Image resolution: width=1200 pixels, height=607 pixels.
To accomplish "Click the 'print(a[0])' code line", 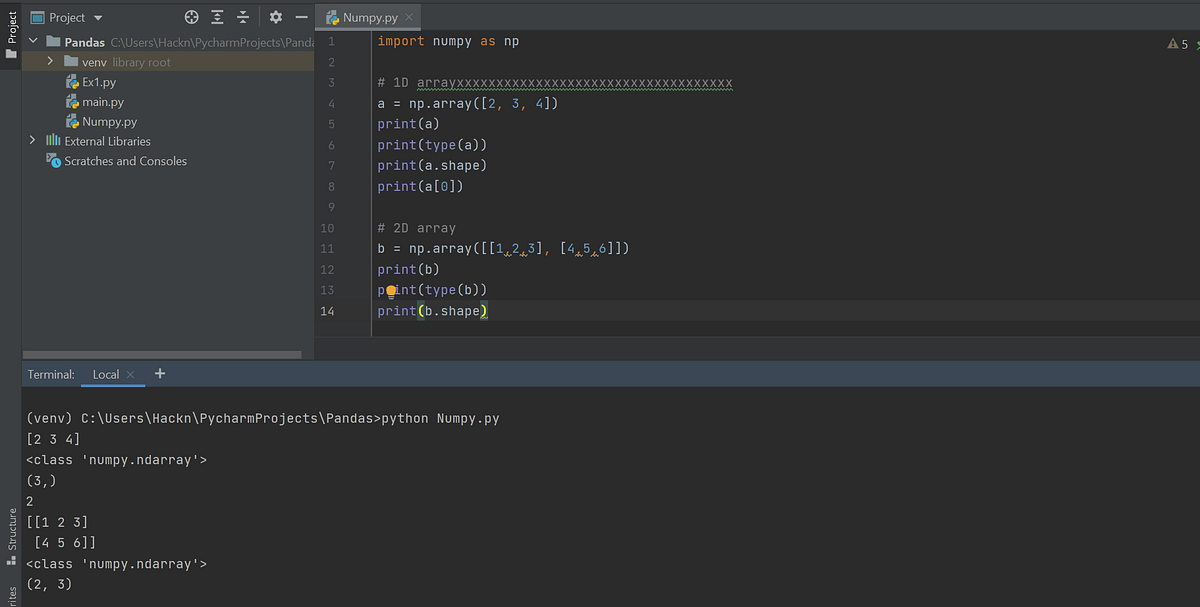I will point(420,186).
